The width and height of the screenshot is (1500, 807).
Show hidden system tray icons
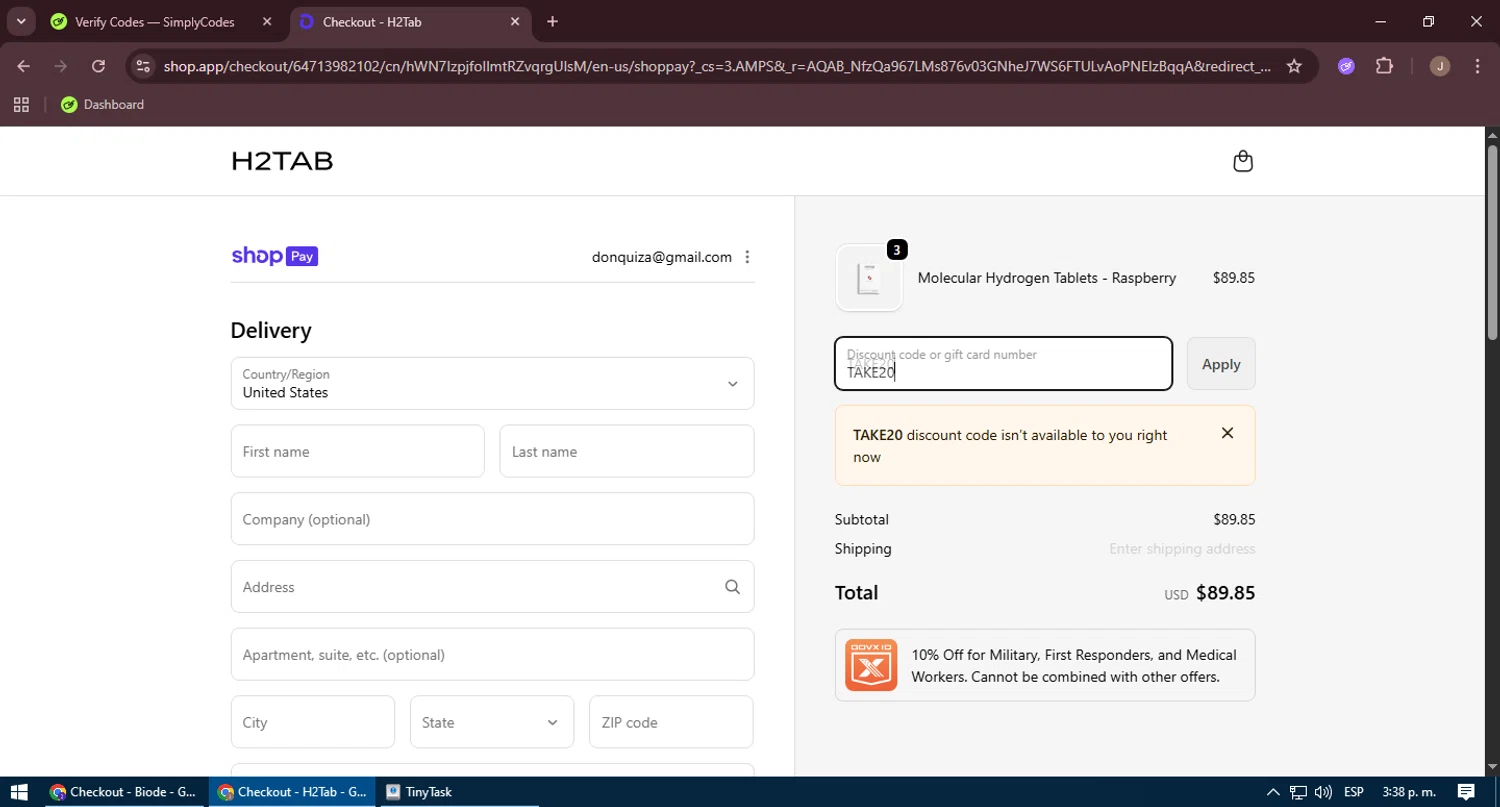pos(1273,792)
